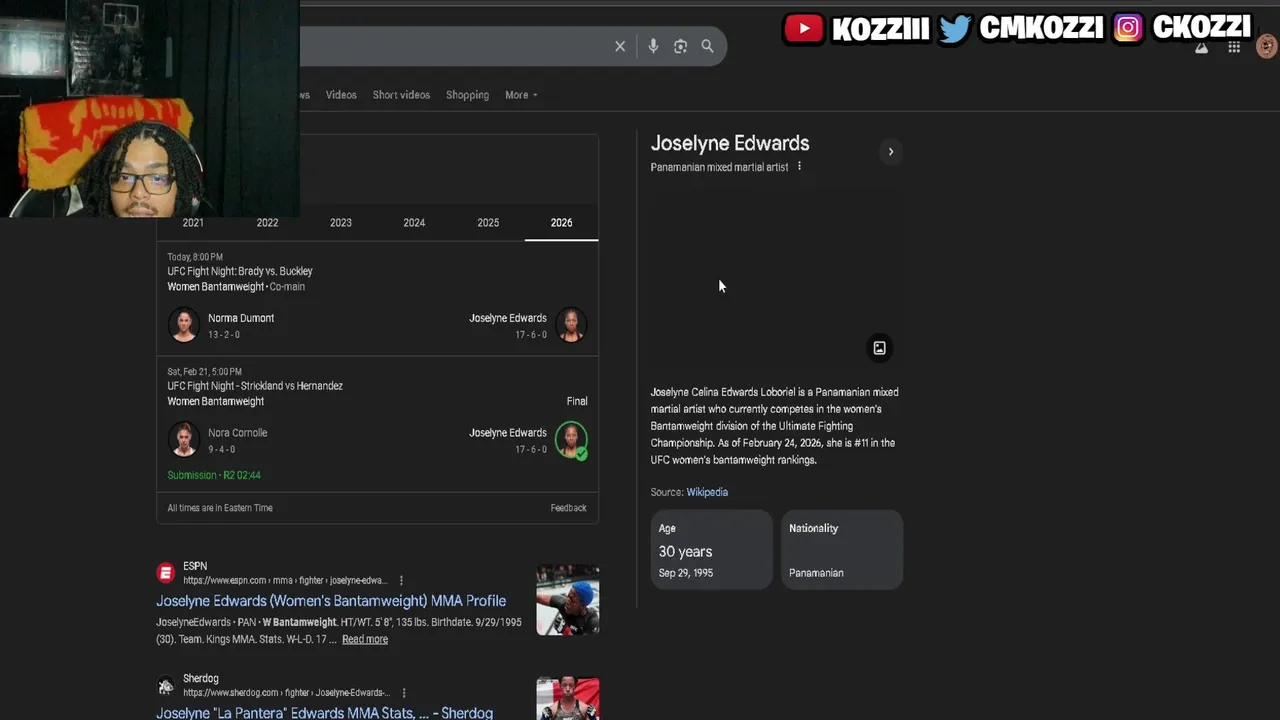
Task: Click Joselyne Edwards winner photo with green check
Action: [571, 440]
